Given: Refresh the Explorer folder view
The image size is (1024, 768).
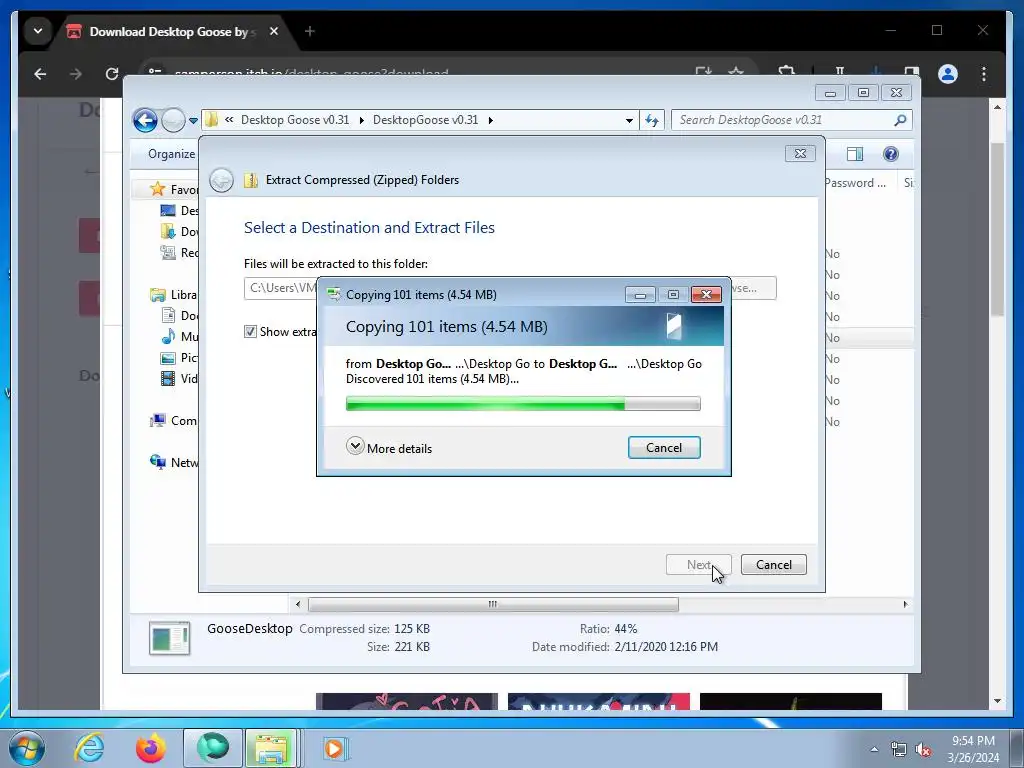Looking at the screenshot, I should [x=652, y=120].
